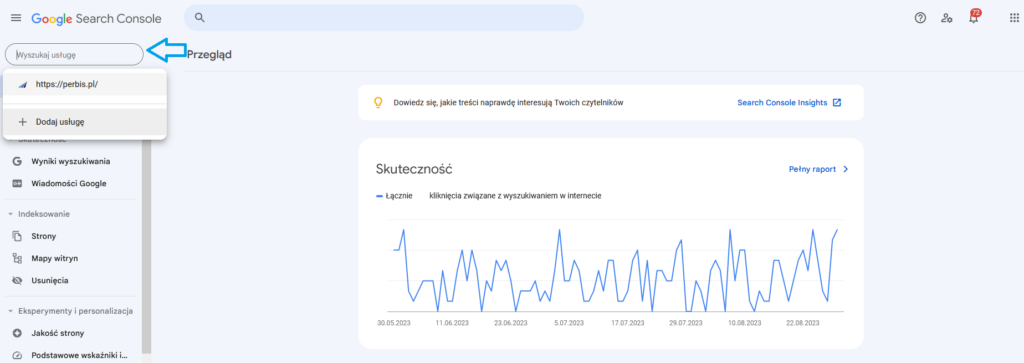This screenshot has height=363, width=1024.
Task: Click the Wyszukaj usługę property search field
Action: point(74,55)
